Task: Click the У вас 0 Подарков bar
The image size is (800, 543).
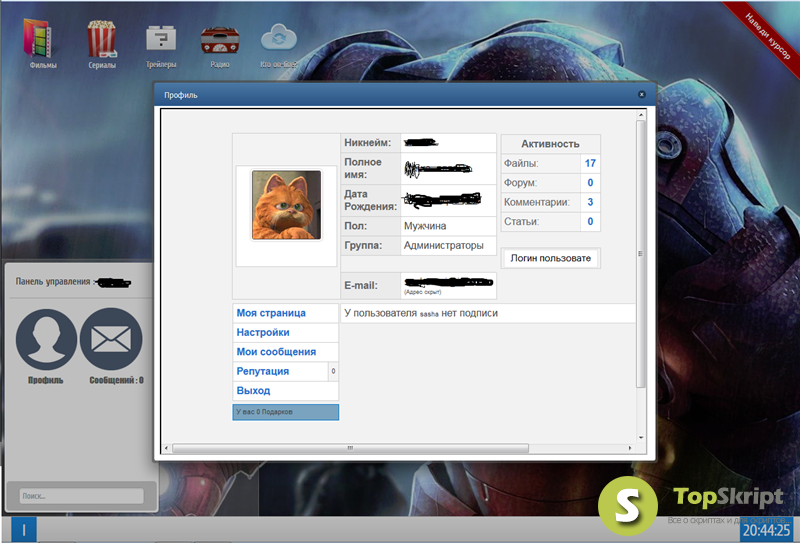Action: pos(286,412)
